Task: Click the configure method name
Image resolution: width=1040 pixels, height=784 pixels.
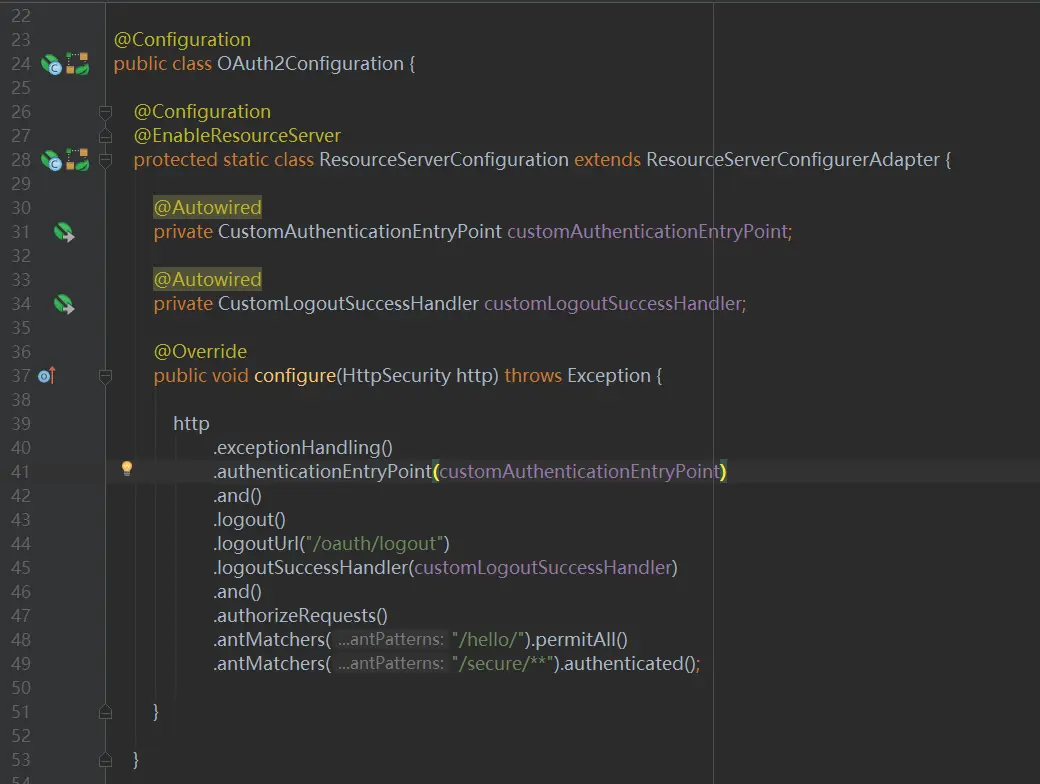Action: [x=295, y=376]
